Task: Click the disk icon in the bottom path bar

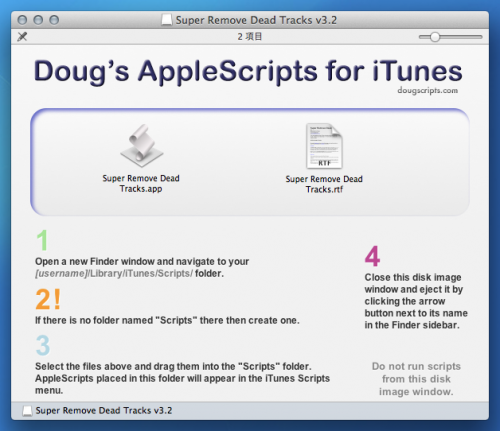Action: coord(27,411)
